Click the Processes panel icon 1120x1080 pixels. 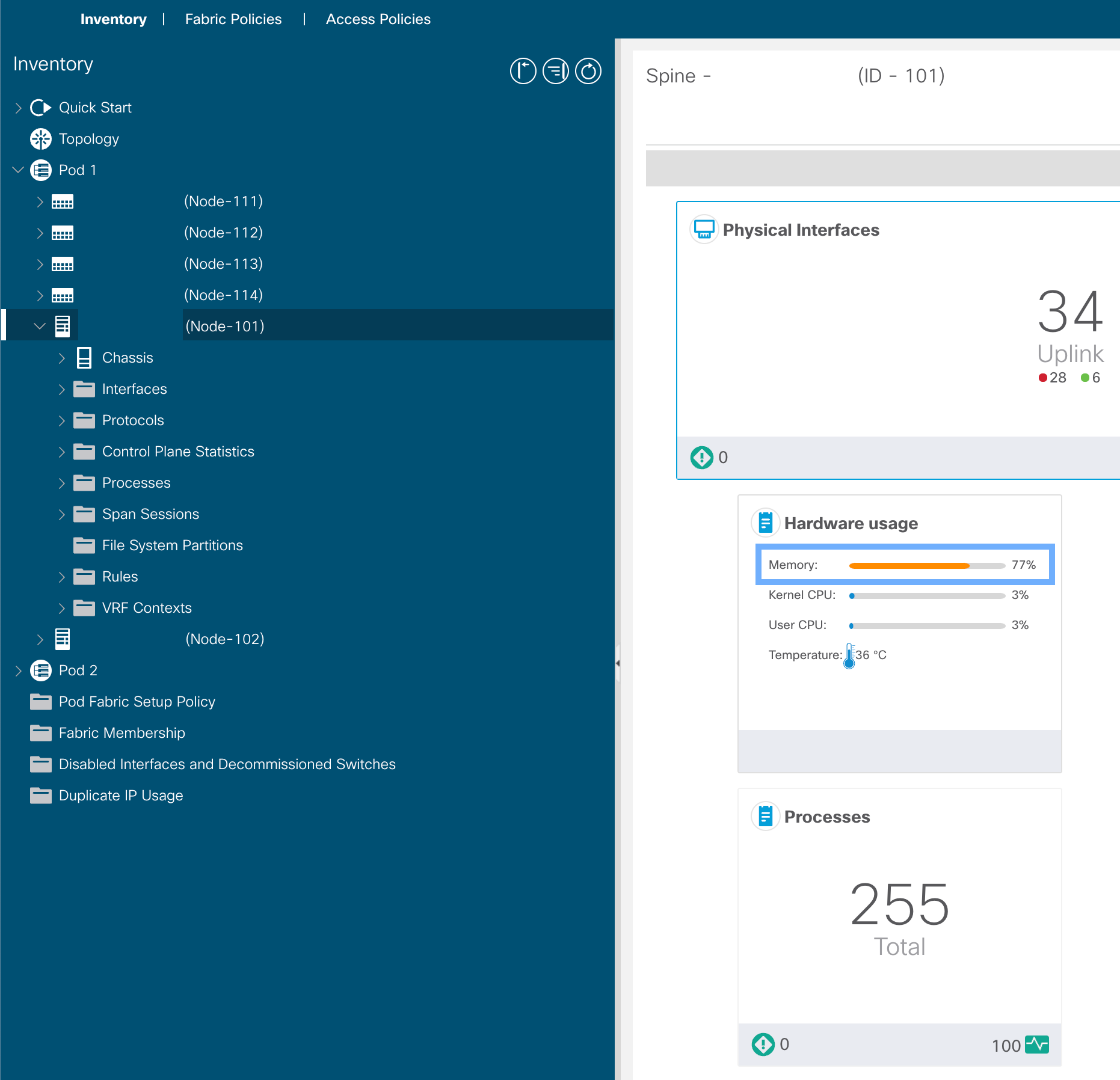click(766, 816)
